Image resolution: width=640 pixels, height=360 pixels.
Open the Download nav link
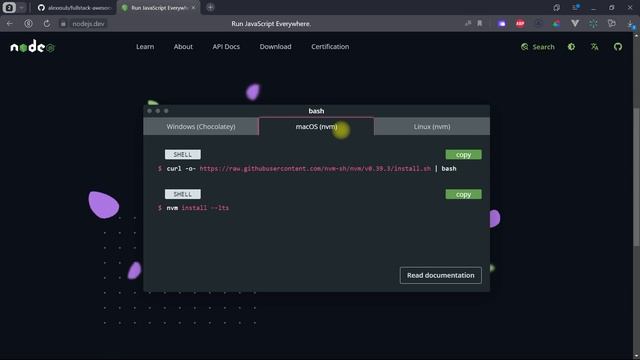pyautogui.click(x=276, y=47)
